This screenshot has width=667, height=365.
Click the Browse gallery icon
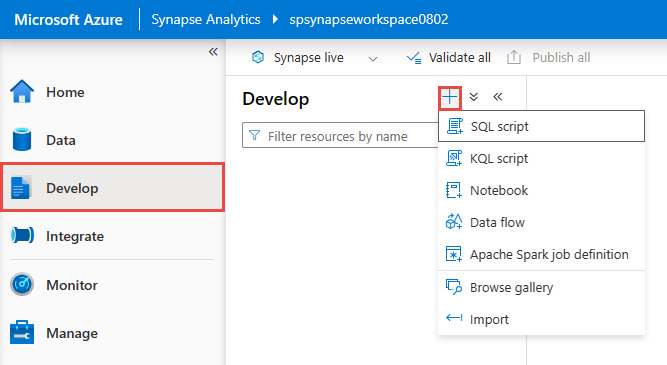(x=454, y=287)
